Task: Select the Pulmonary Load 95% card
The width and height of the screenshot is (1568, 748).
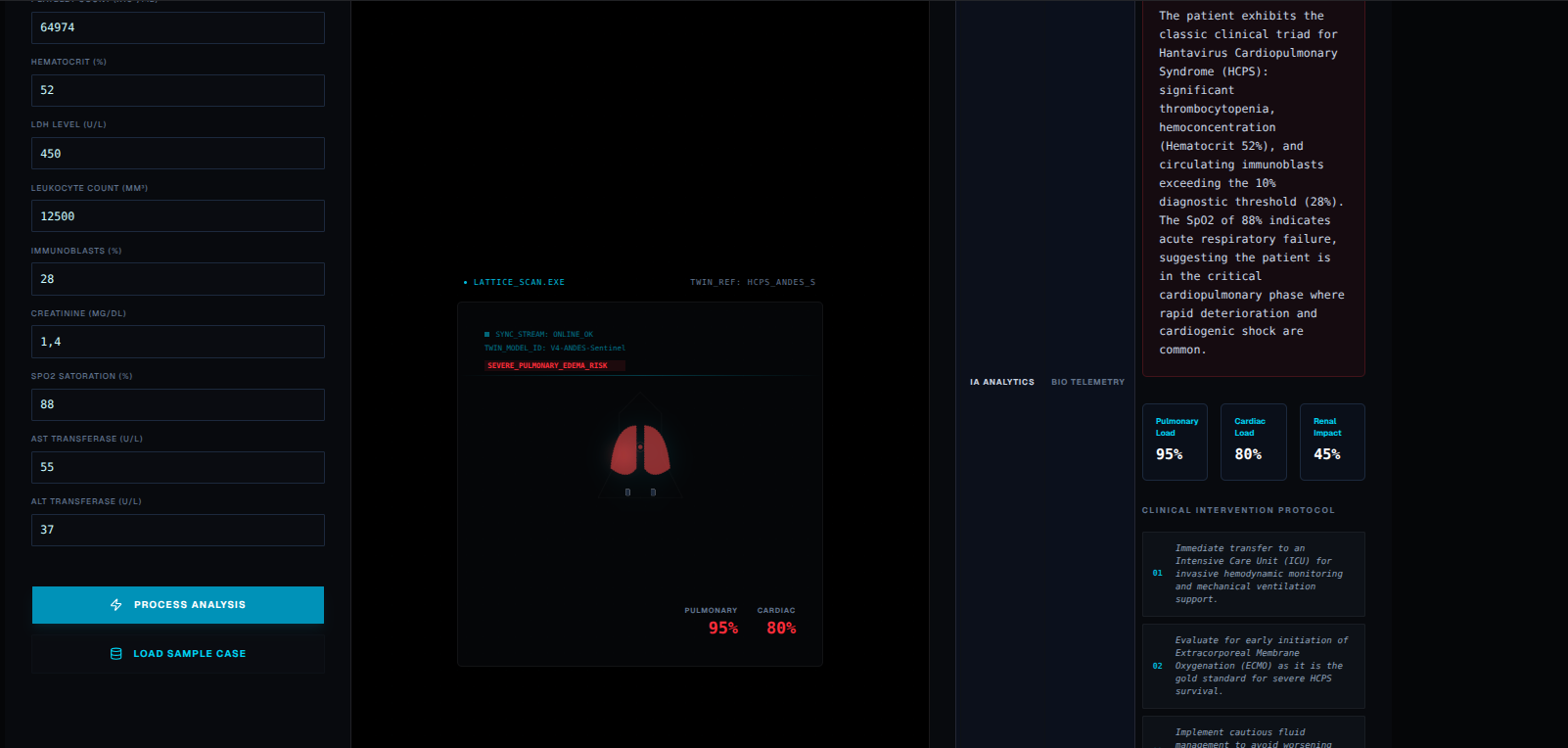Action: pyautogui.click(x=1175, y=442)
